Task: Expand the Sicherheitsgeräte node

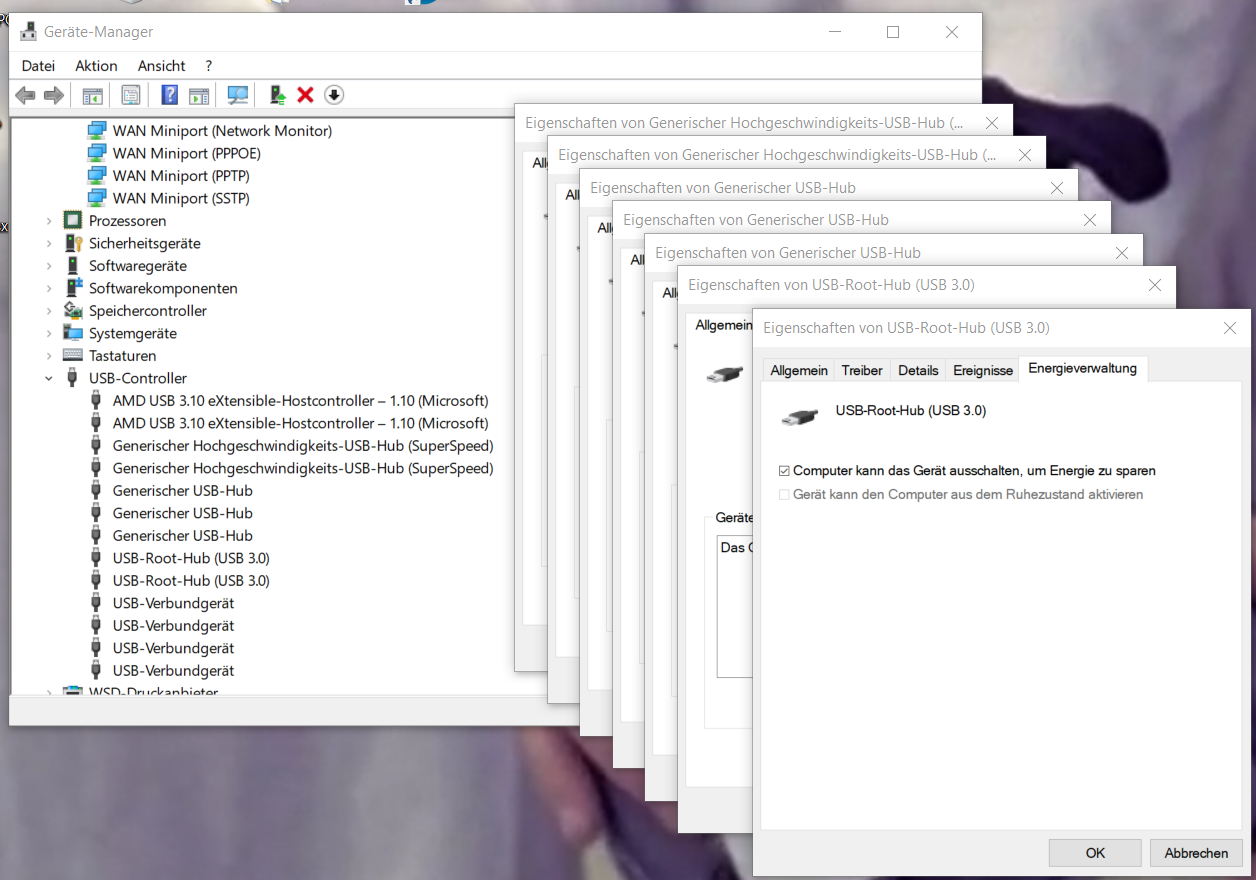Action: click(49, 243)
